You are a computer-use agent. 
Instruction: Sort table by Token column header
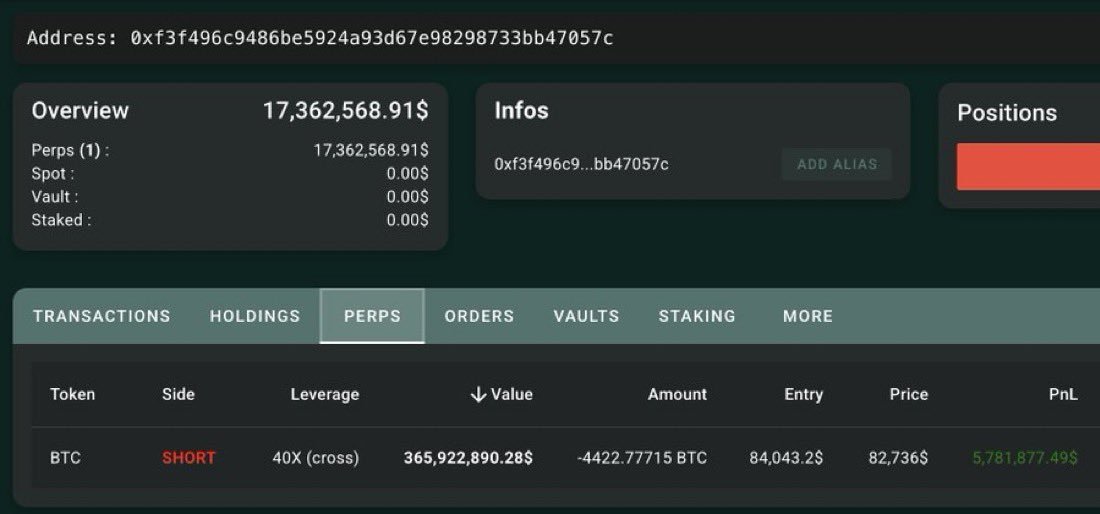pos(72,394)
